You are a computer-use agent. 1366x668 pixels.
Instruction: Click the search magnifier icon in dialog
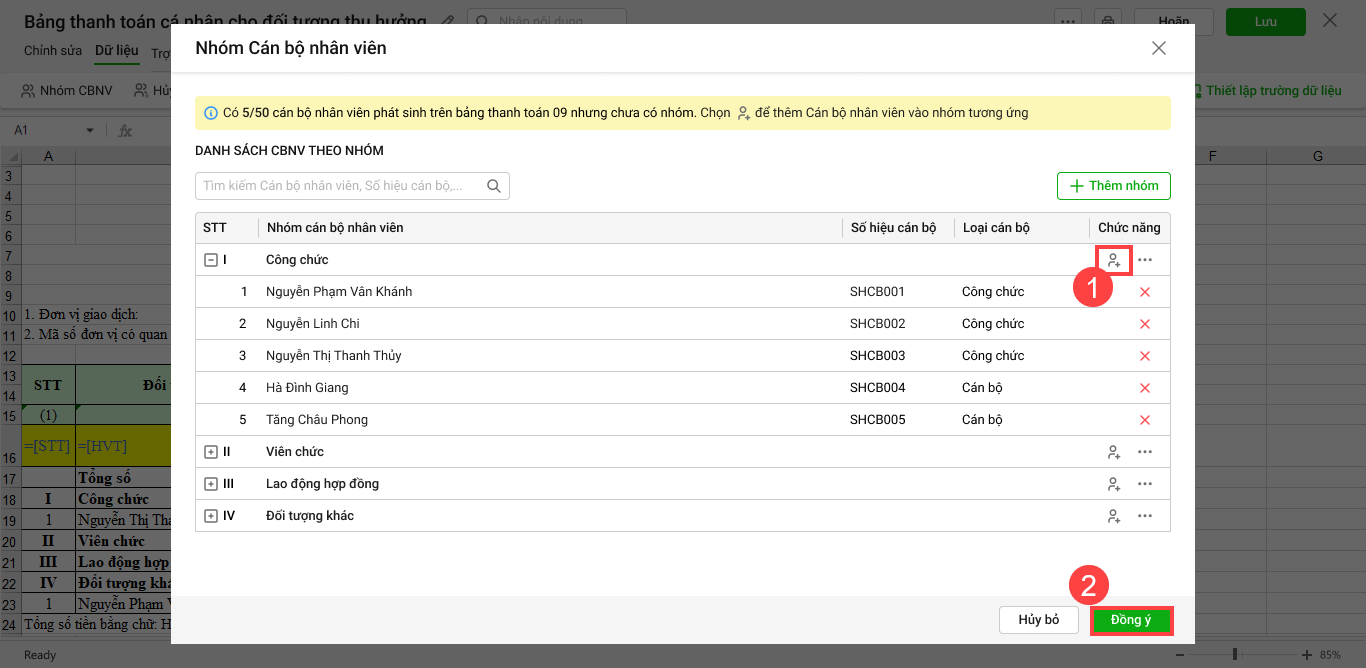(x=494, y=186)
